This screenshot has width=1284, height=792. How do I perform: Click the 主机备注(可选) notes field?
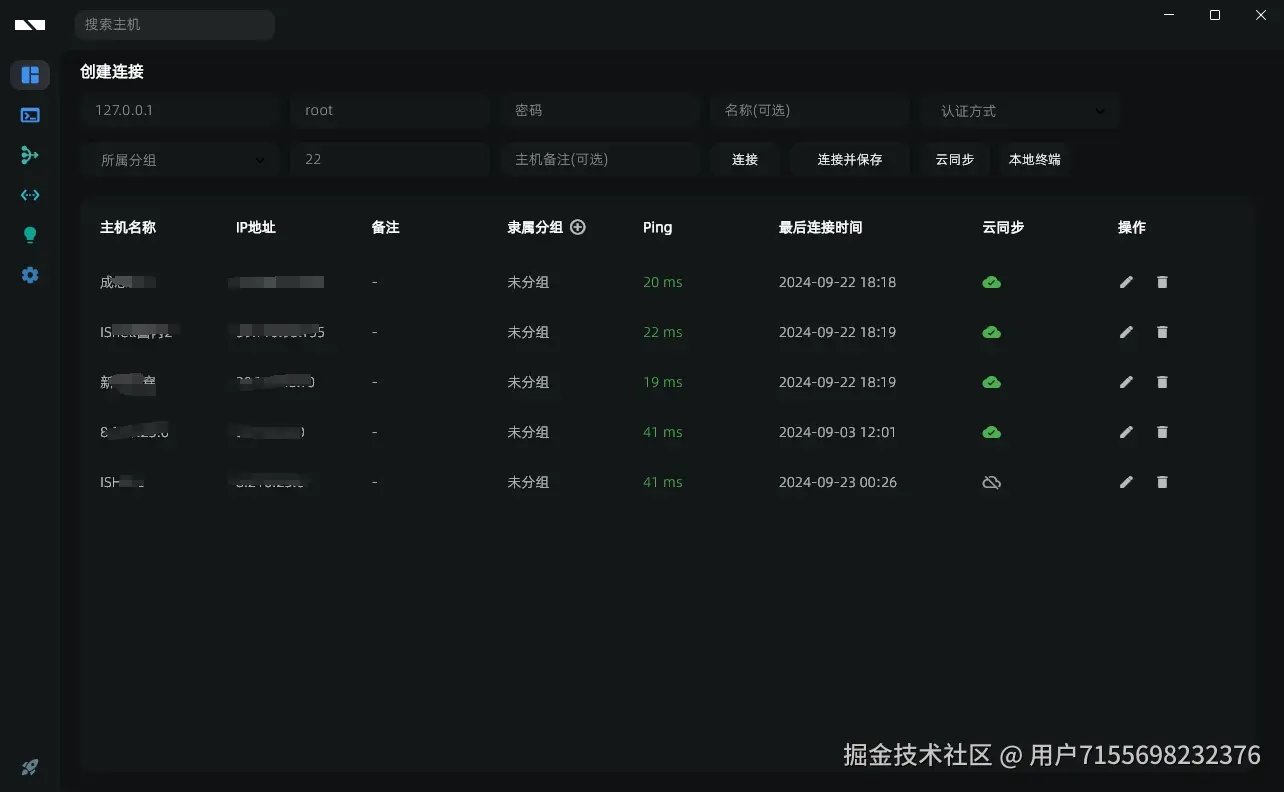[600, 160]
